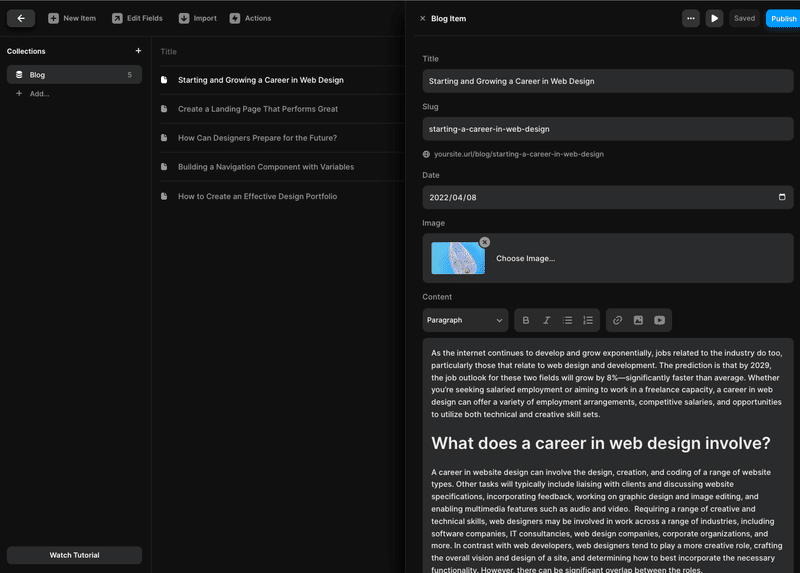This screenshot has width=800, height=573.
Task: Click the back arrow button
Action: click(21, 18)
